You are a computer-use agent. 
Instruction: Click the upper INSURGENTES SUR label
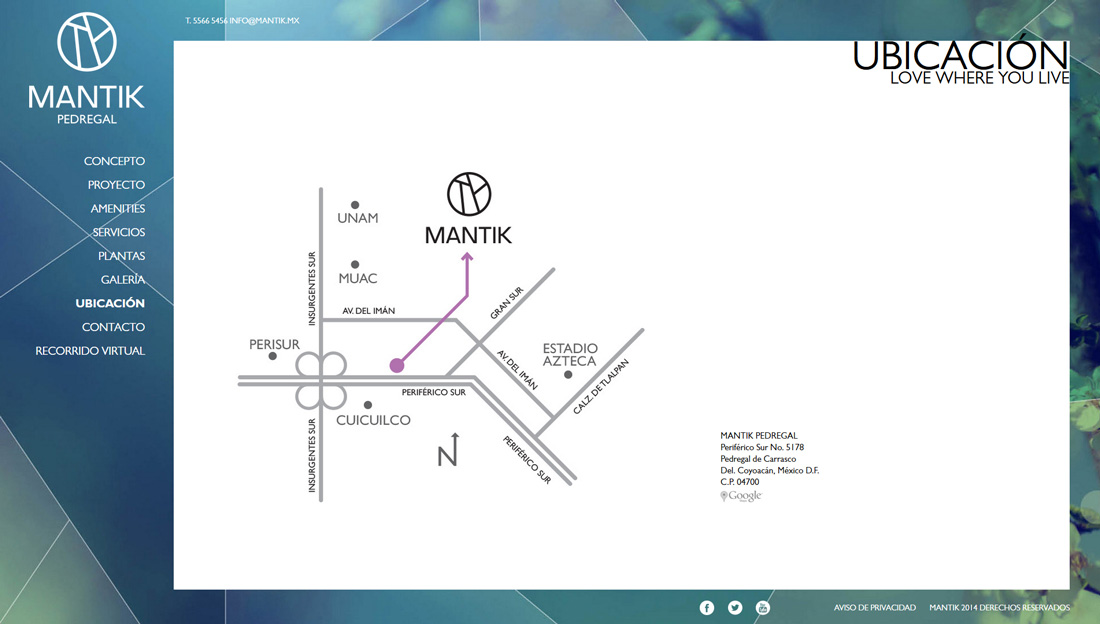pos(312,288)
